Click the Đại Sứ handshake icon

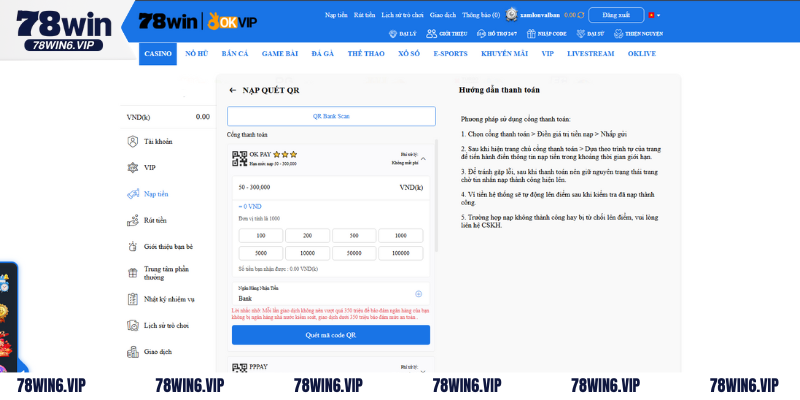click(581, 34)
